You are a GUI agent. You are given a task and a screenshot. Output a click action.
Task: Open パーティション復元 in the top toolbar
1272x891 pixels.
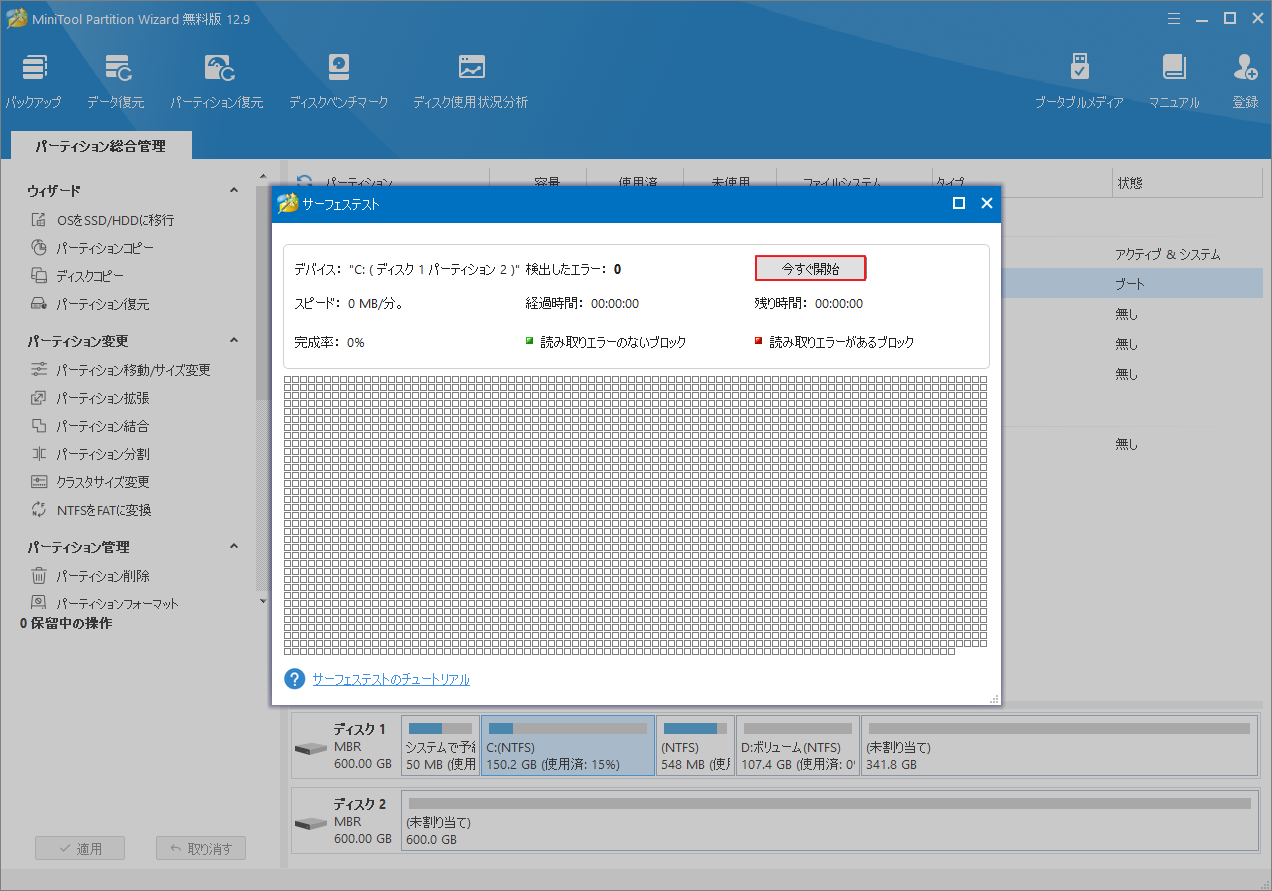tap(216, 81)
